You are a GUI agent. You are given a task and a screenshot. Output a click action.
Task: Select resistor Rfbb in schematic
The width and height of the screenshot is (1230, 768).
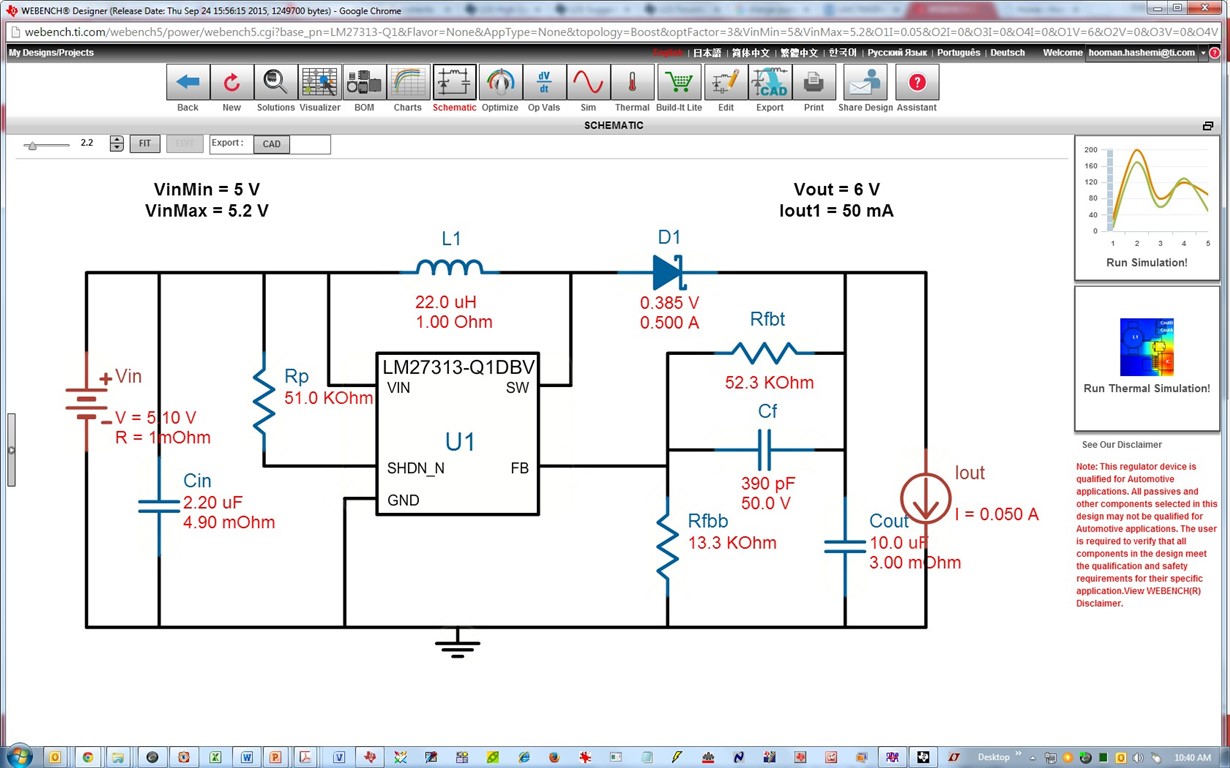668,545
